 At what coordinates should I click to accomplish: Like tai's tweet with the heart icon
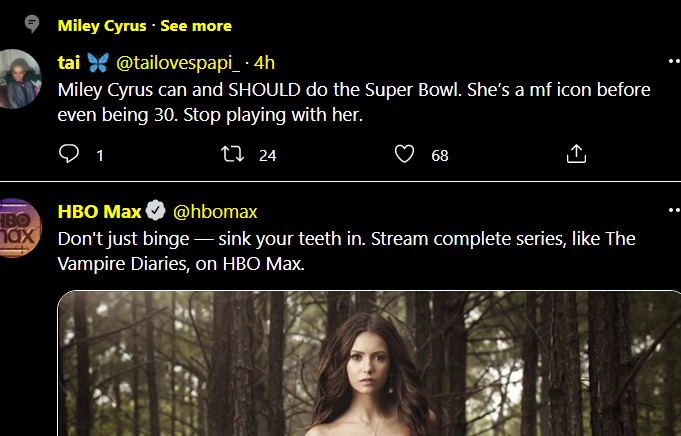pos(404,154)
